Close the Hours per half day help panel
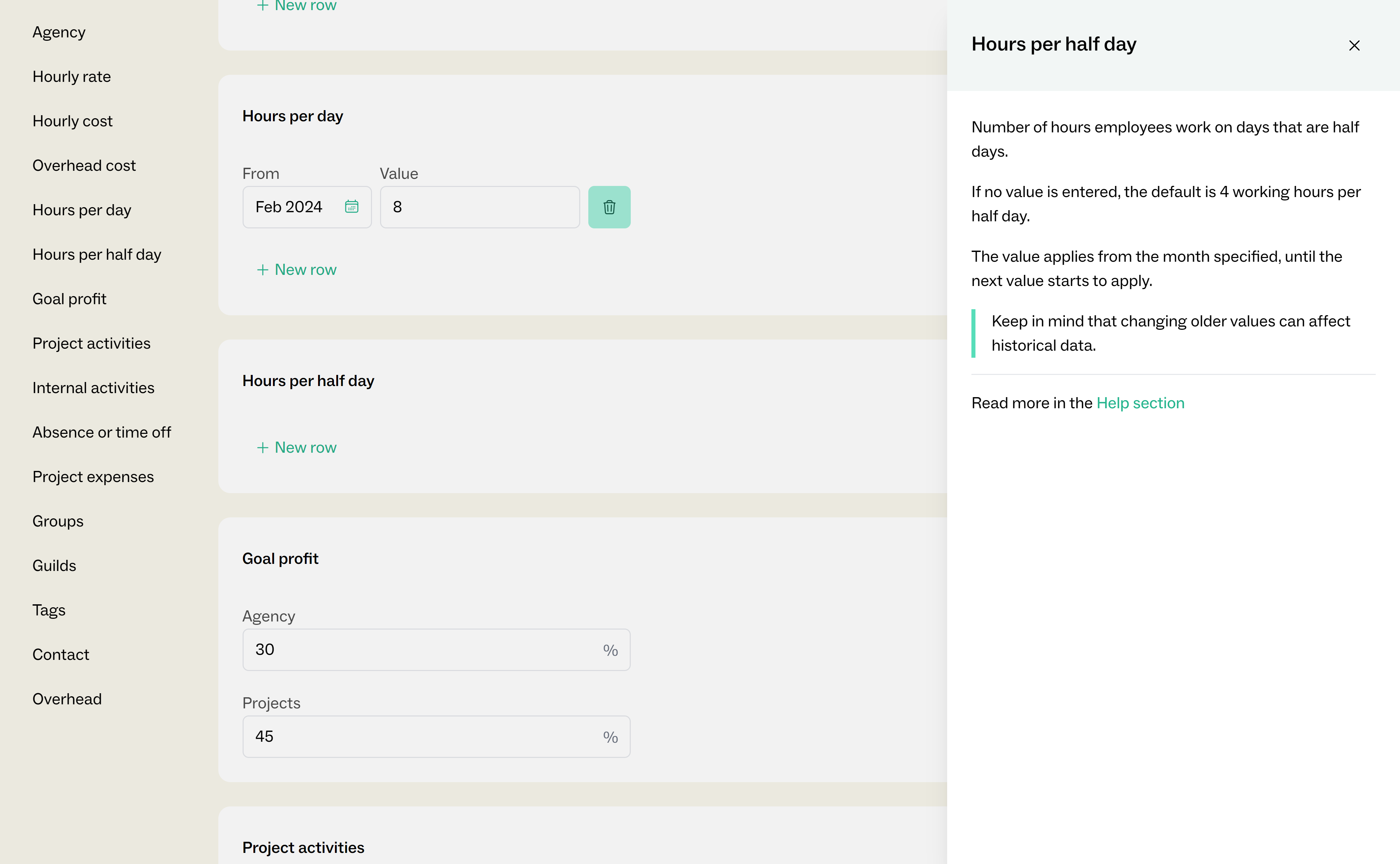This screenshot has width=1400, height=864. (1354, 46)
